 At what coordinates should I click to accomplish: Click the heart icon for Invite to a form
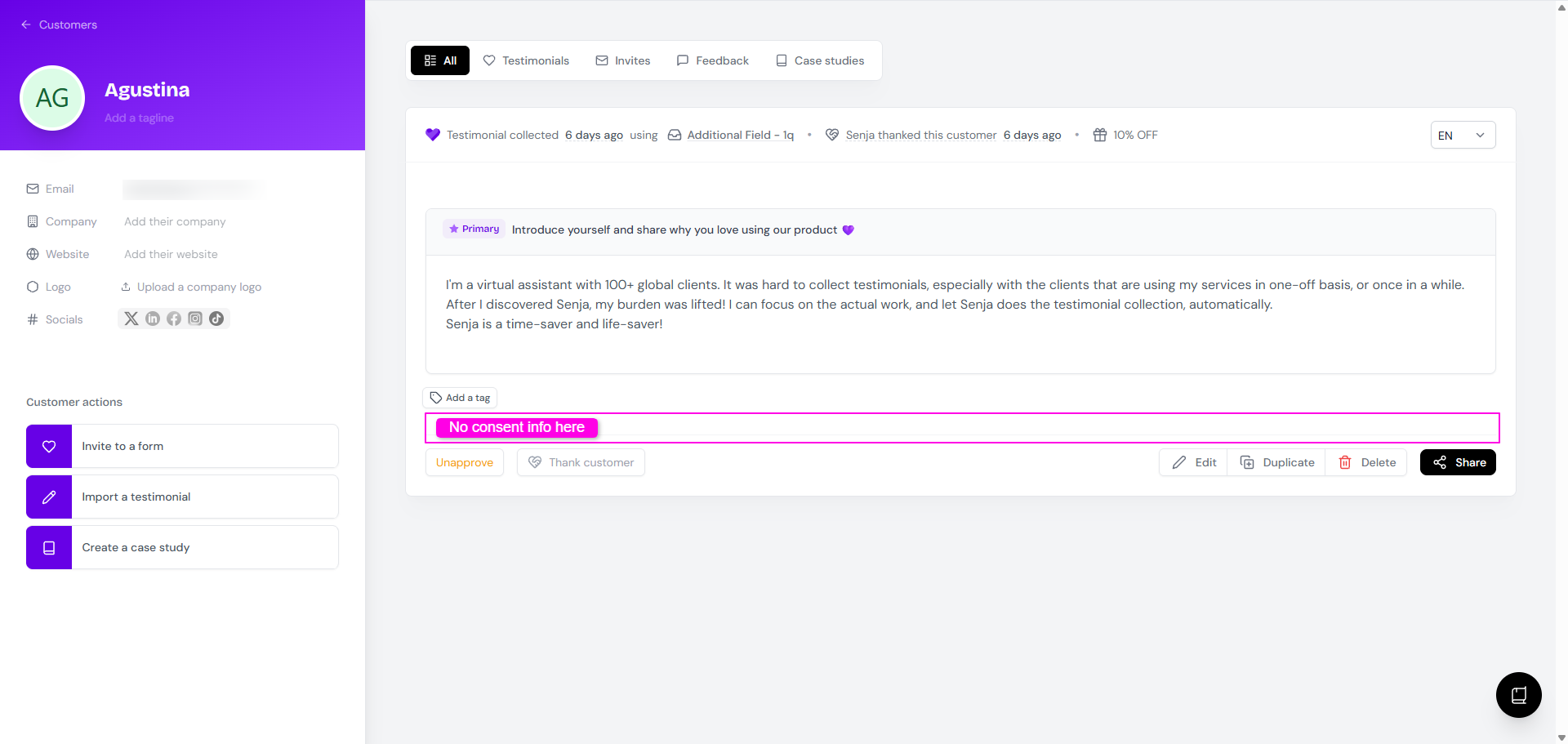(x=49, y=446)
